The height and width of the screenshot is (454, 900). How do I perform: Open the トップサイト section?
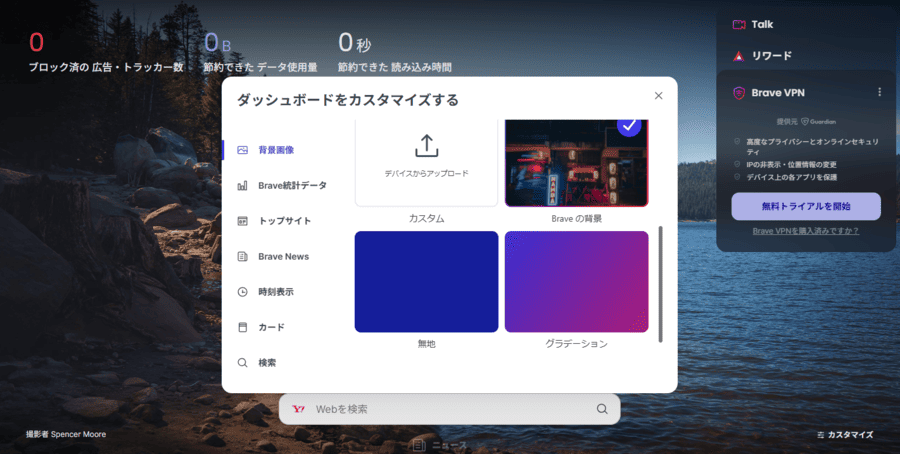pos(274,221)
